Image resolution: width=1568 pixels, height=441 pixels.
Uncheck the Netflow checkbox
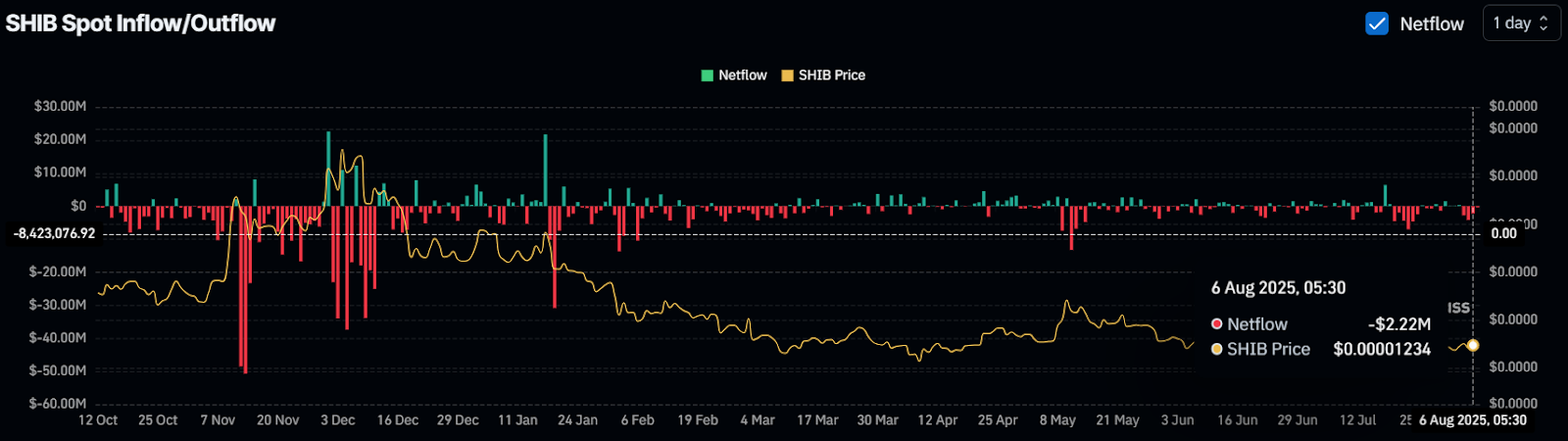point(1377,24)
